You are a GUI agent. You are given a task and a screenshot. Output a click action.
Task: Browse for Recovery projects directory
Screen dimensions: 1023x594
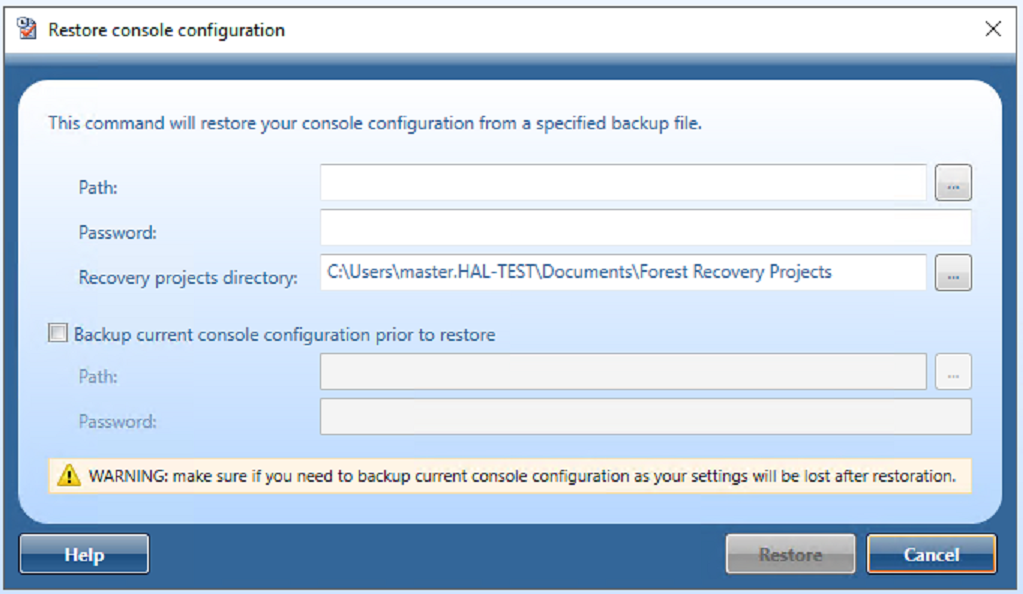(953, 272)
